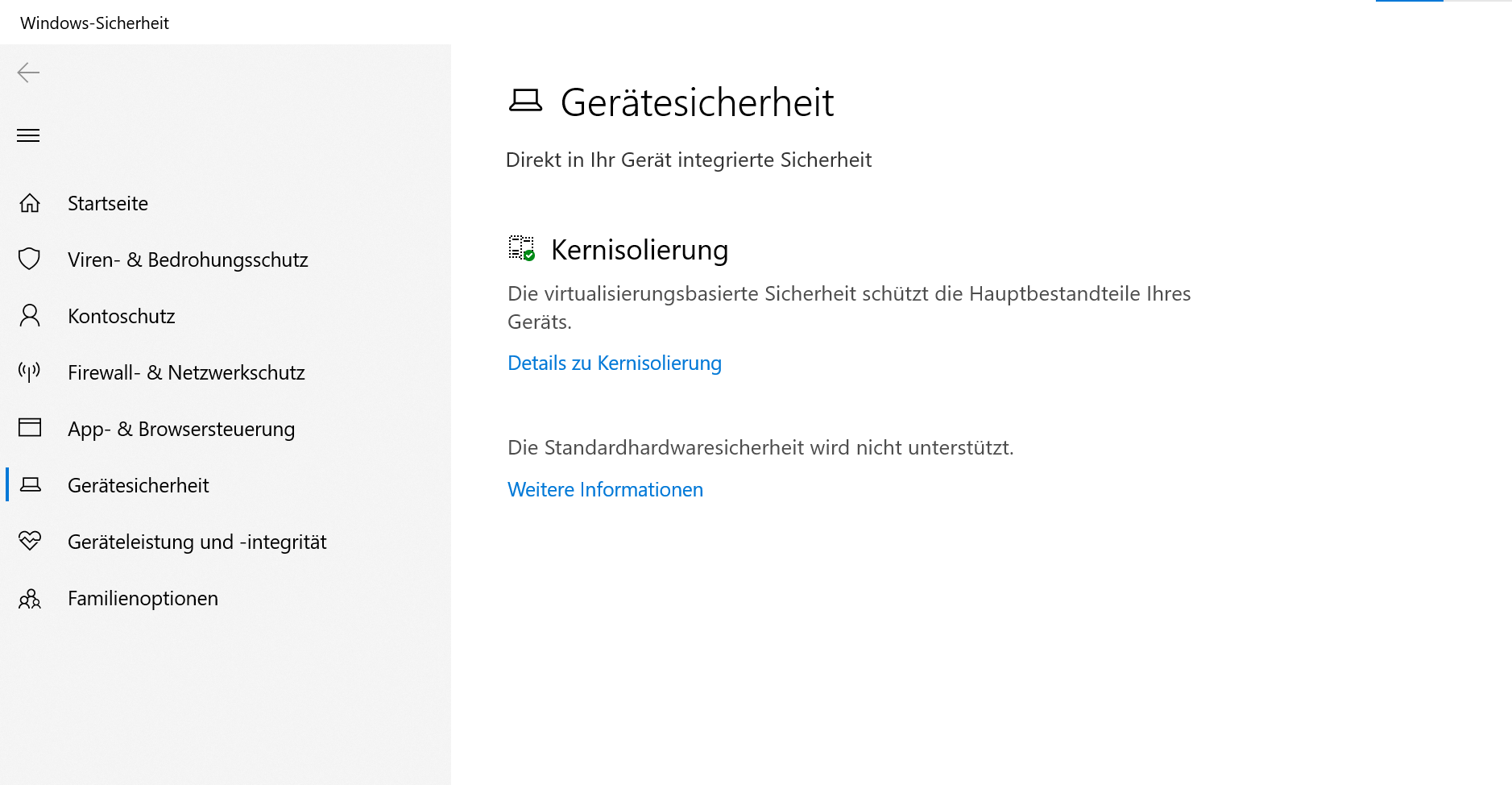Click the Kernisolierung chip icon
Viewport: 1512px width, 785px height.
point(522,248)
